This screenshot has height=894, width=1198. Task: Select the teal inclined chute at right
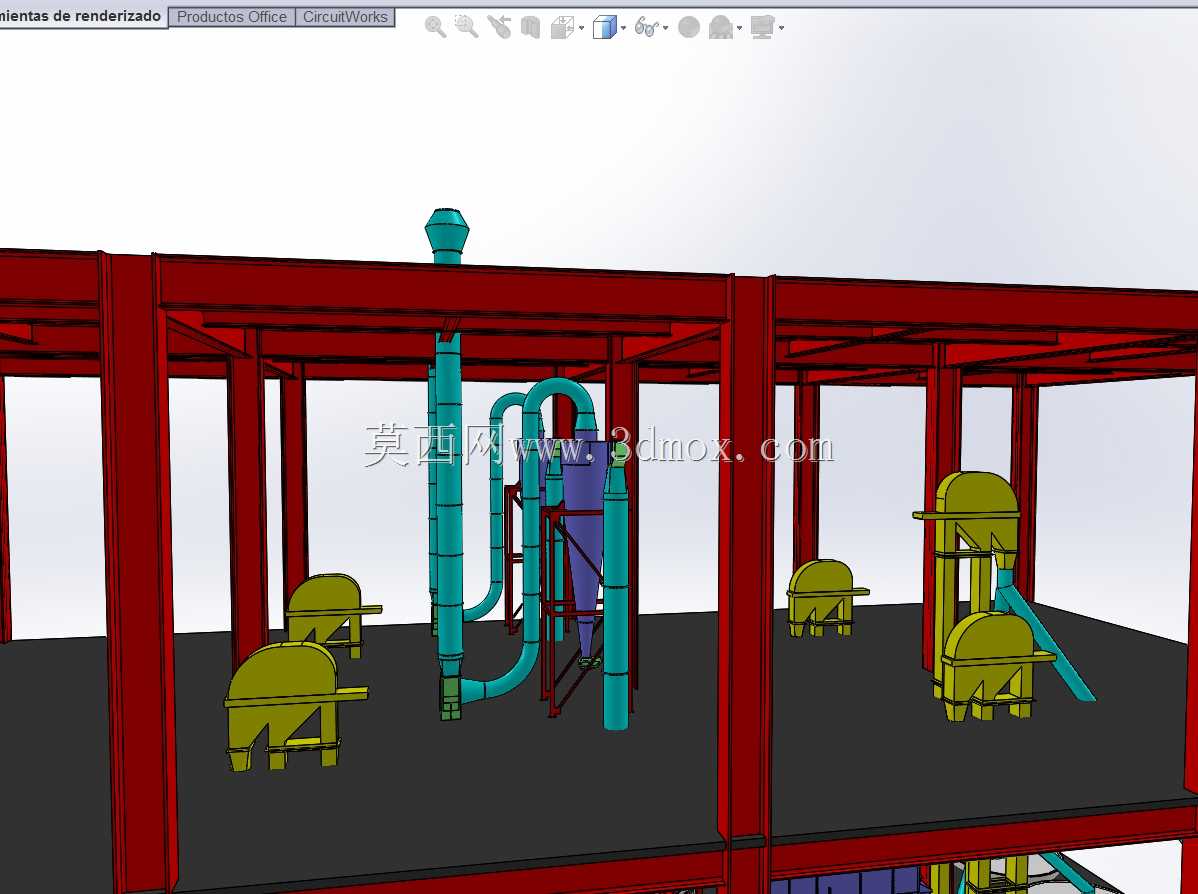coord(1044,638)
